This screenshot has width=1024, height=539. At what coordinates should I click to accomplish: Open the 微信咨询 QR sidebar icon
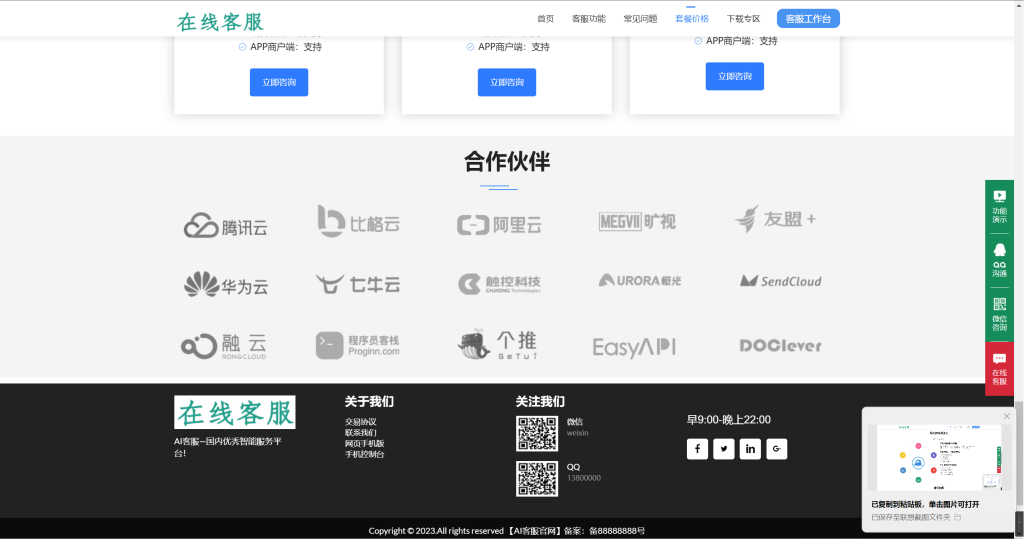pyautogui.click(x=999, y=314)
